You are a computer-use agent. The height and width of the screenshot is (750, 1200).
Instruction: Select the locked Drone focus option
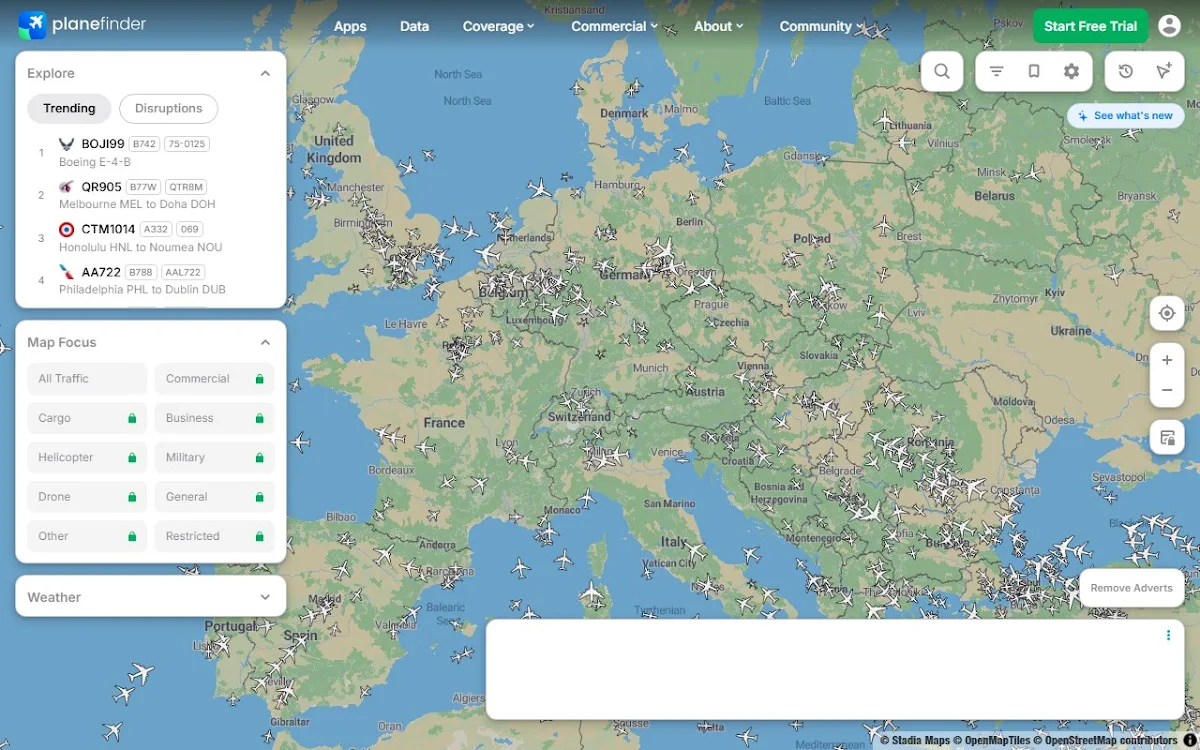[x=87, y=496]
